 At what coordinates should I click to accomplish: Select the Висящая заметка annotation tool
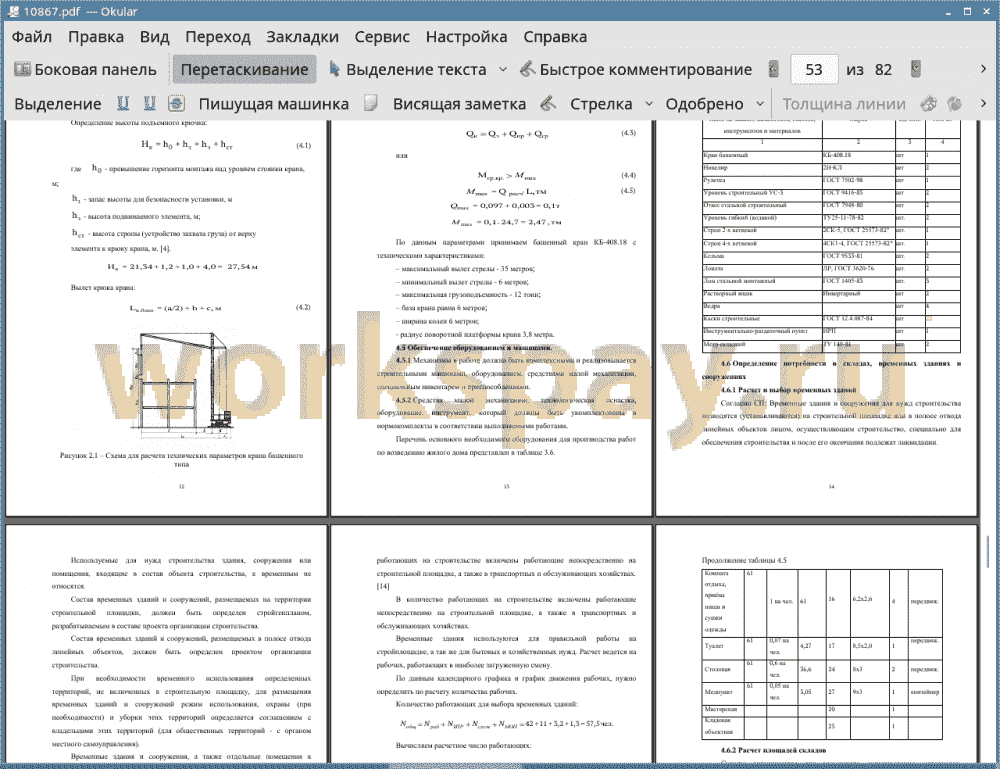pos(459,104)
